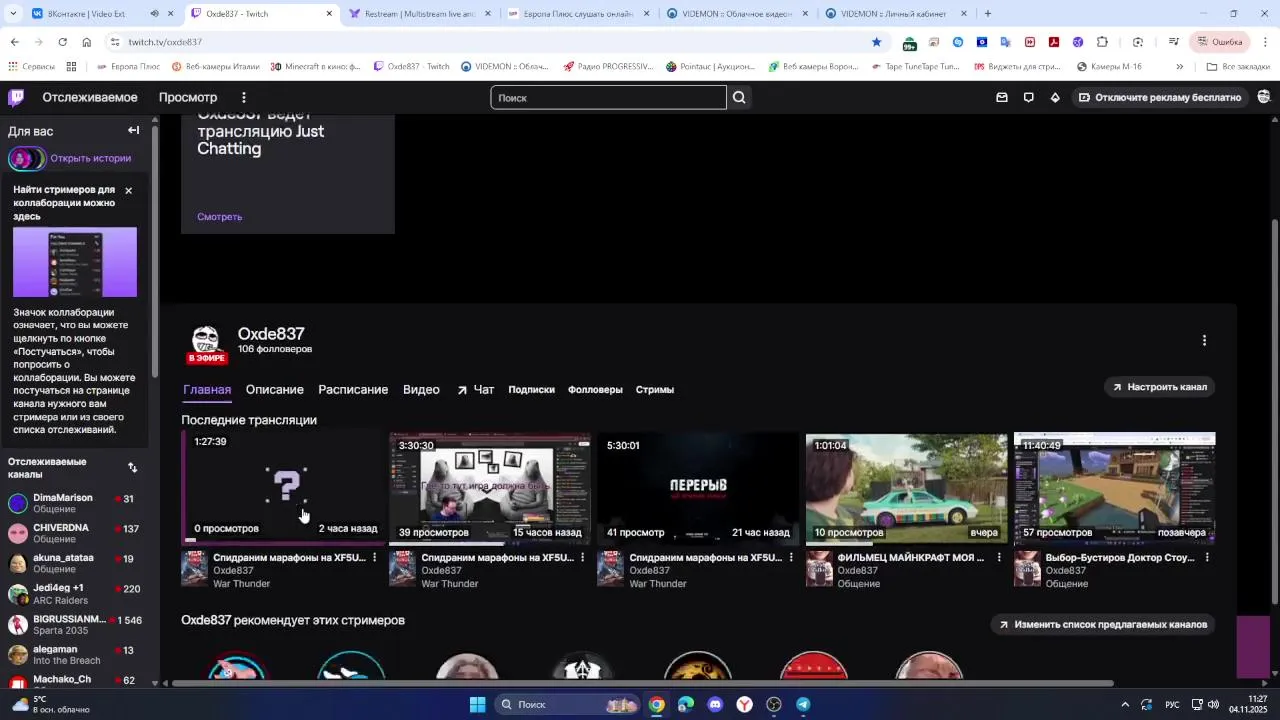Mute the ВКонтакте tab audio icon
The image size is (1280, 720).
154,14
